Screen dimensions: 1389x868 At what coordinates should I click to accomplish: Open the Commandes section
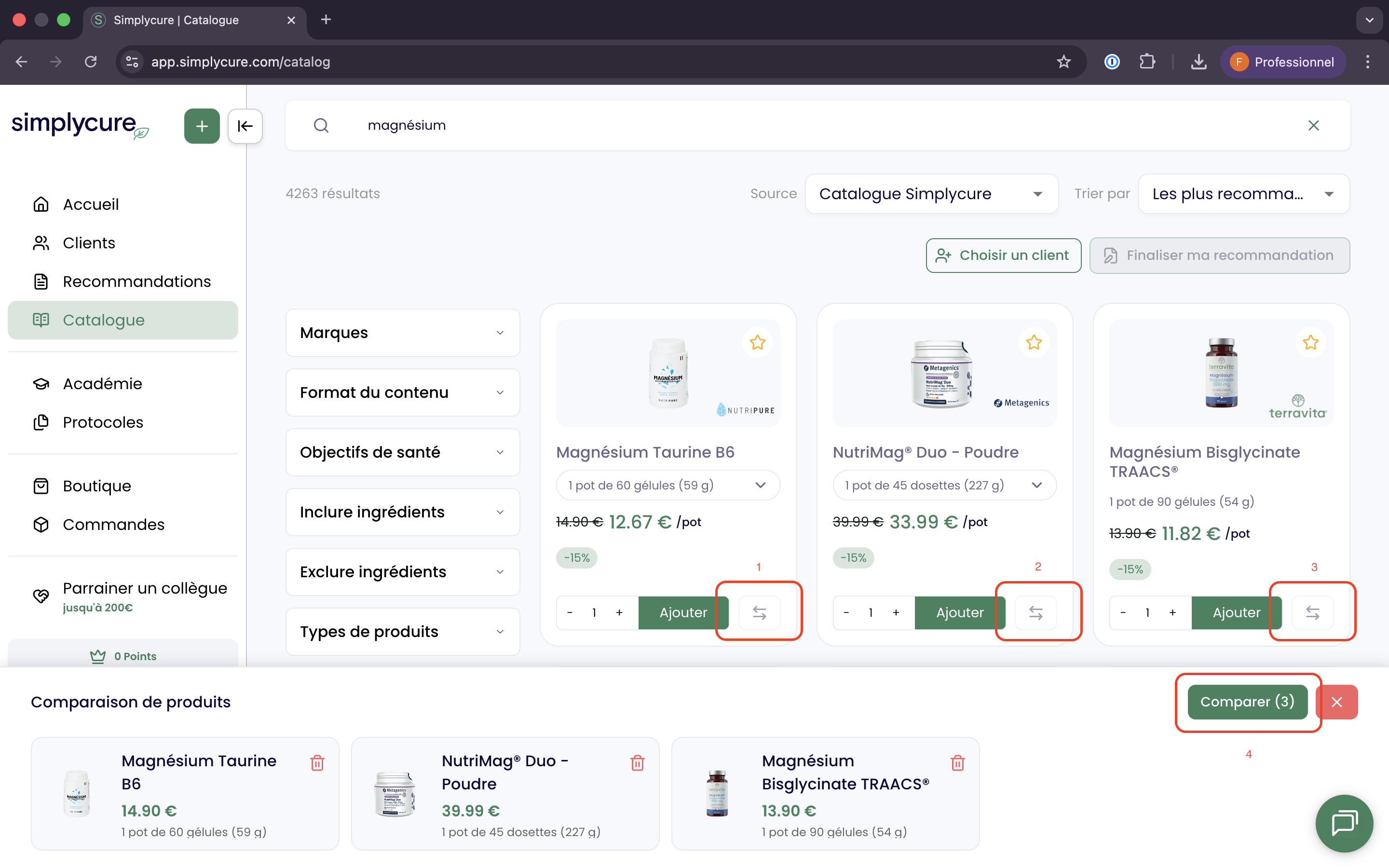coord(123,524)
